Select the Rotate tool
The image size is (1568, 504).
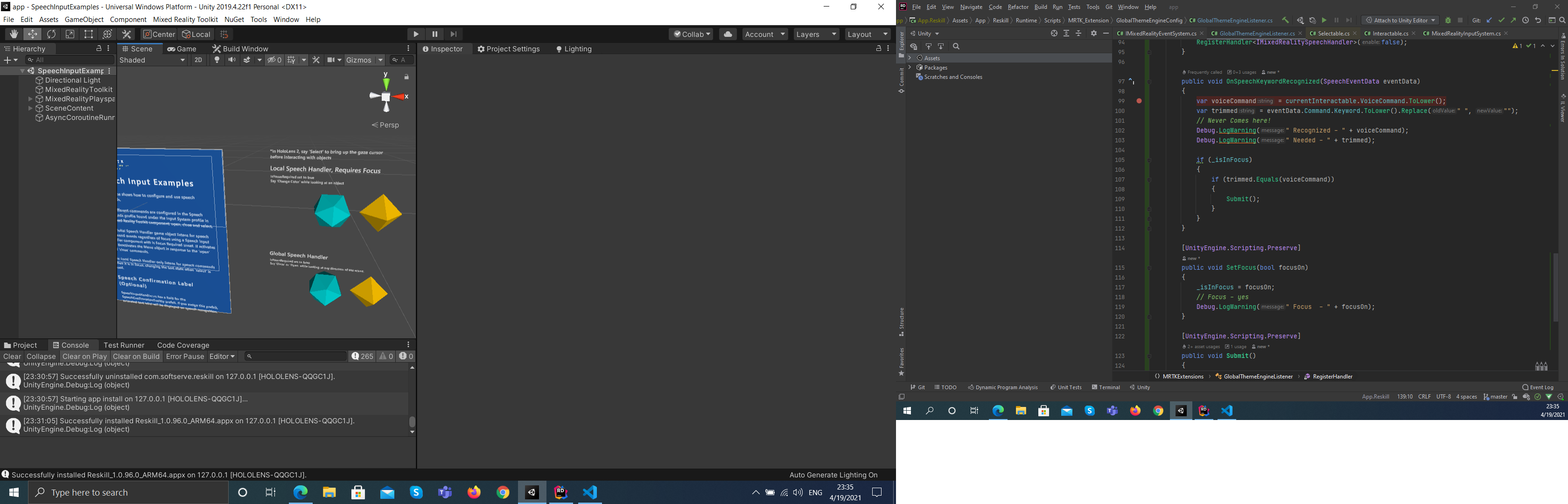pos(52,34)
